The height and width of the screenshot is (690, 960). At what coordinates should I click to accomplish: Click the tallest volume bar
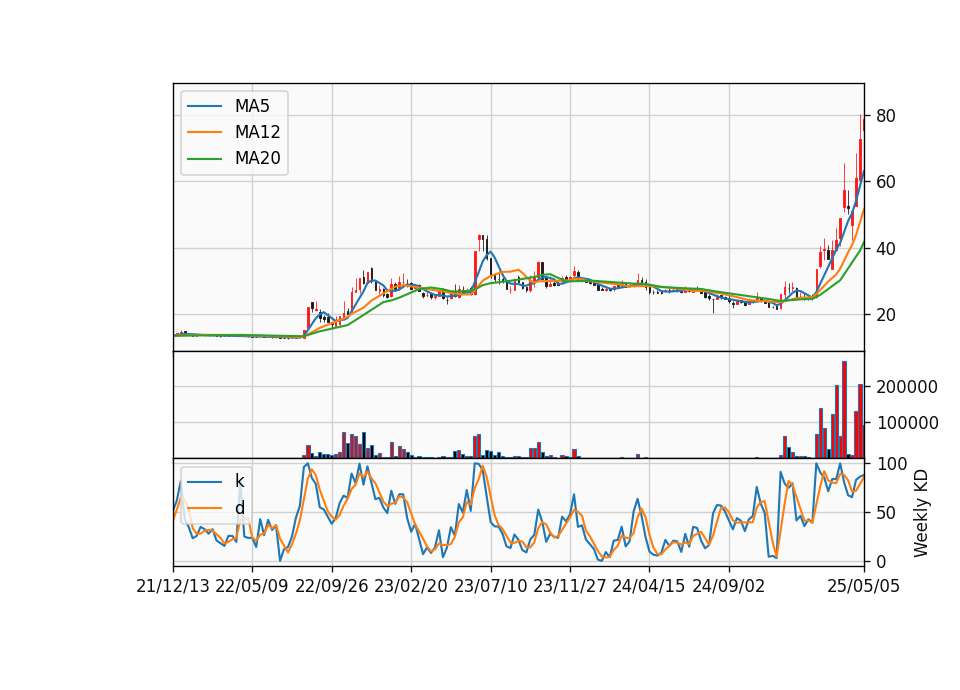844,410
